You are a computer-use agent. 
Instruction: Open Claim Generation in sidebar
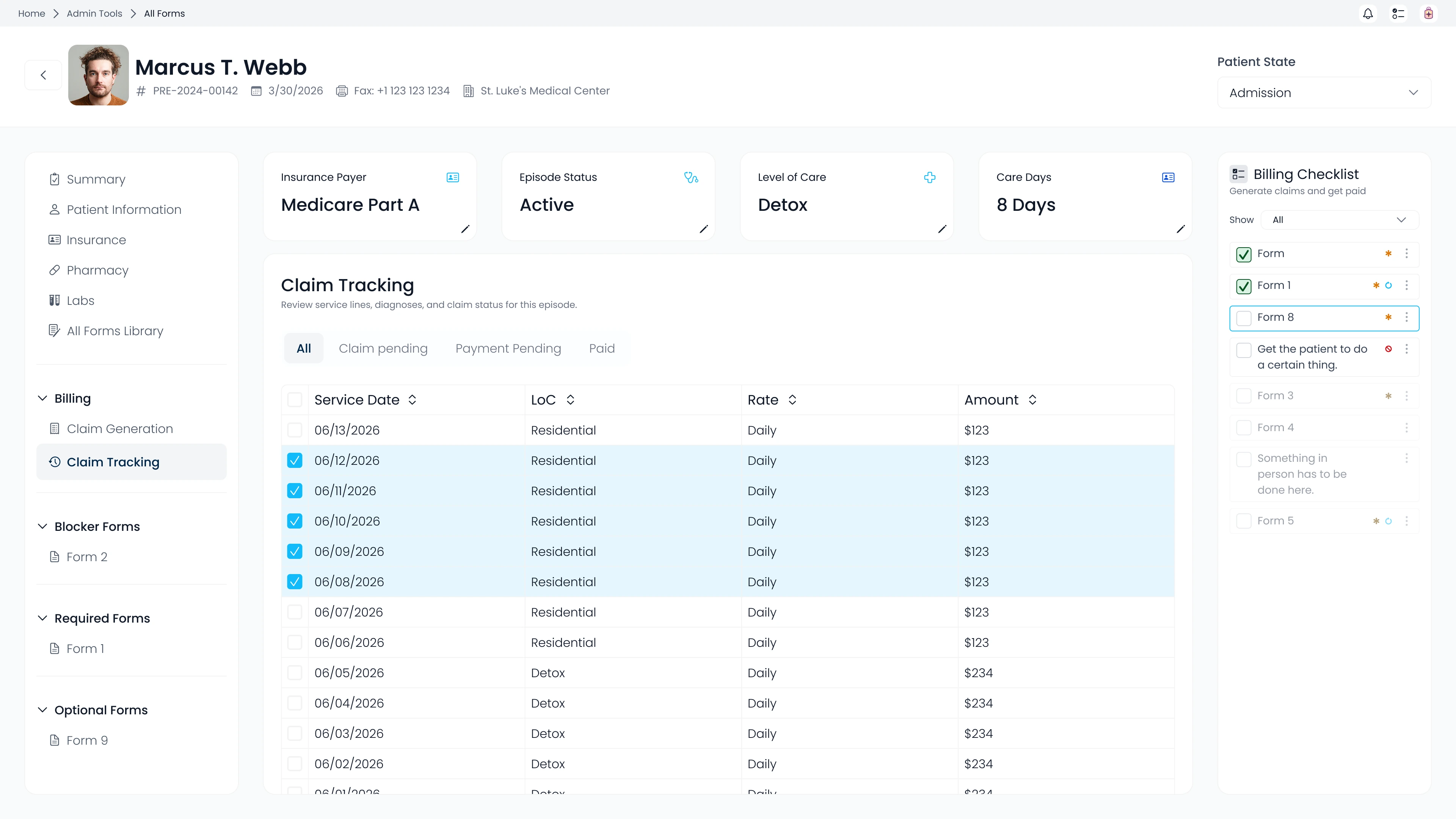pyautogui.click(x=120, y=429)
